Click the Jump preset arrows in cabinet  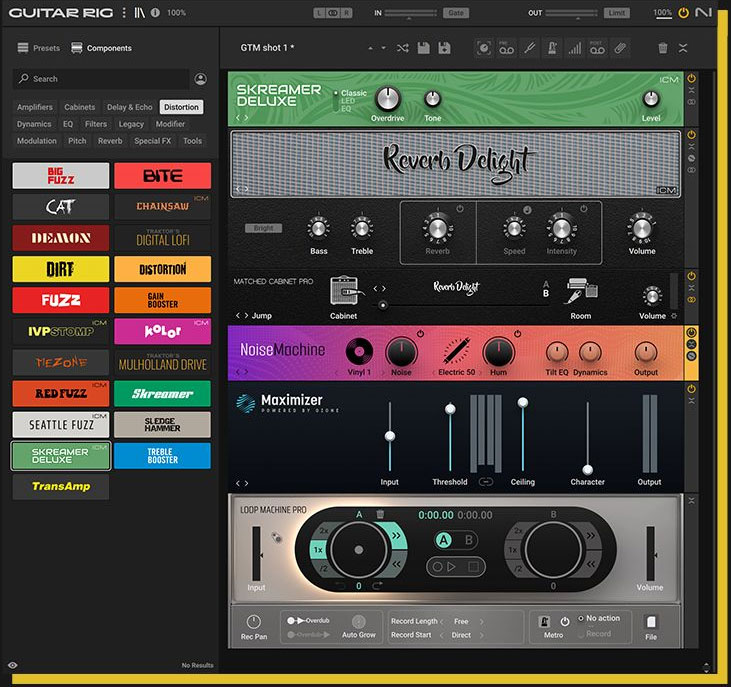click(x=241, y=316)
